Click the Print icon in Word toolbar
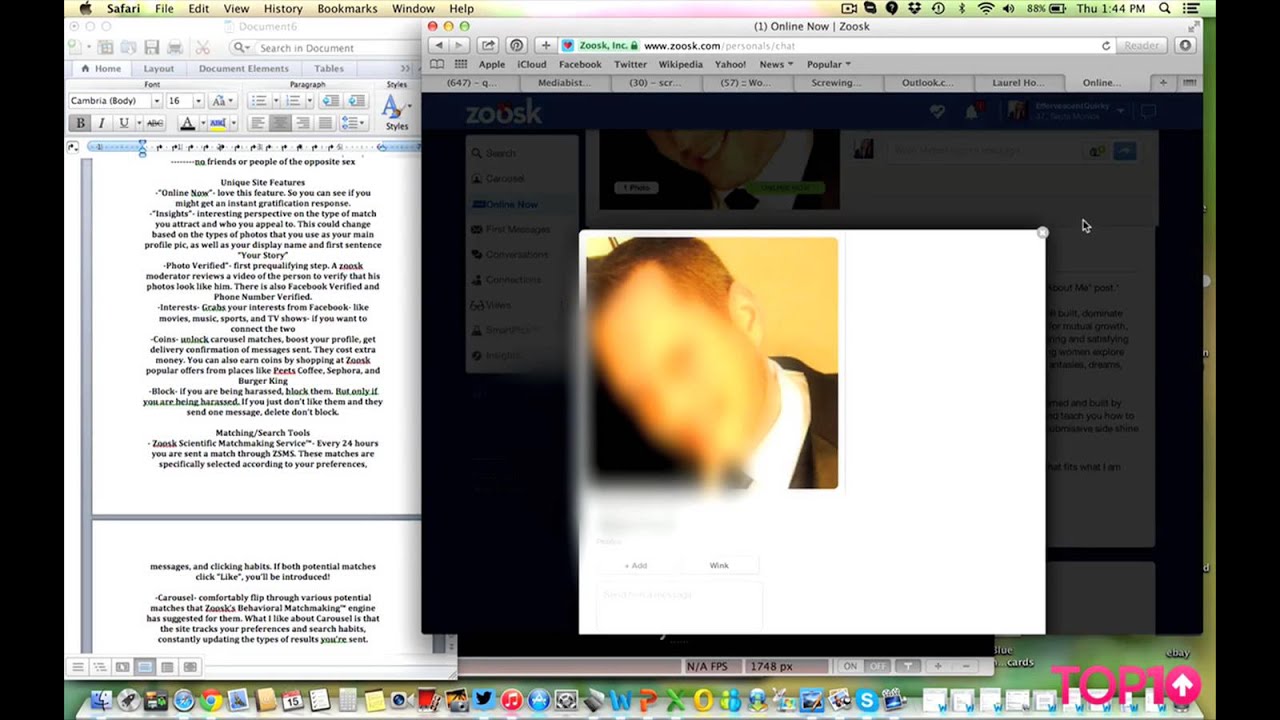The height and width of the screenshot is (720, 1280). 175,47
